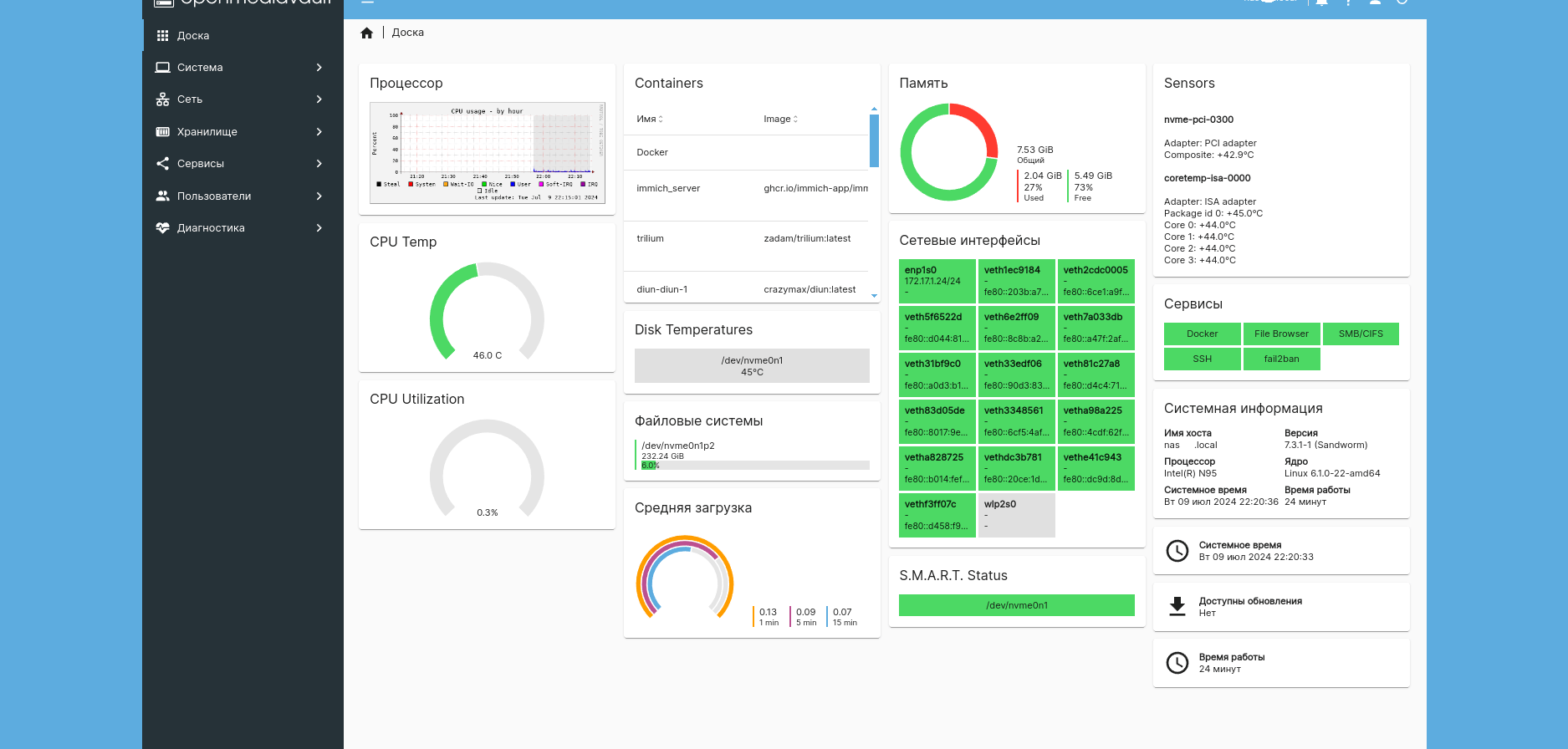Image resolution: width=1568 pixels, height=749 pixels.
Task: Expand the Хранилище submenu chevron
Action: coord(319,132)
